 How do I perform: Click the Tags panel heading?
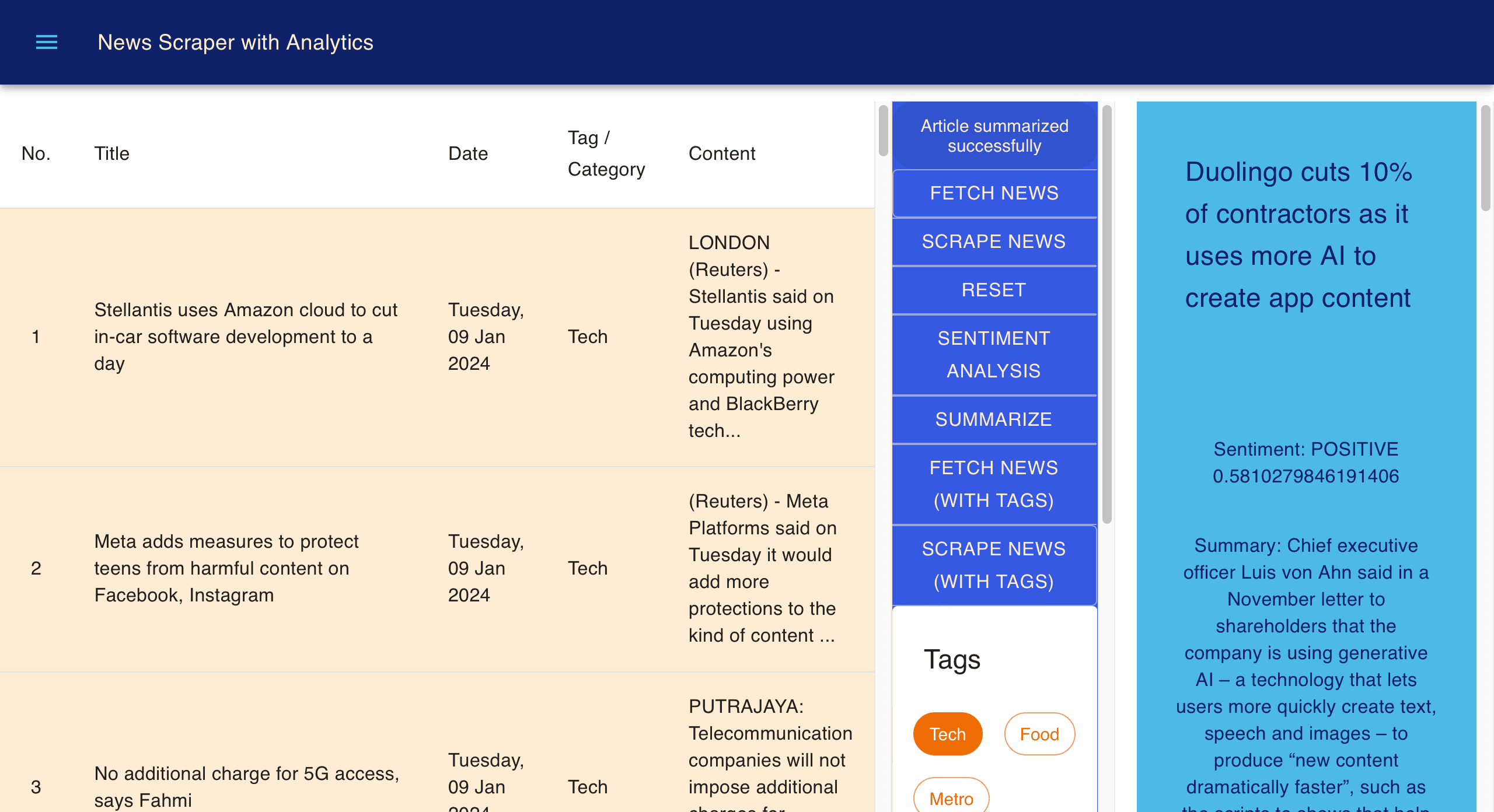pyautogui.click(x=952, y=660)
